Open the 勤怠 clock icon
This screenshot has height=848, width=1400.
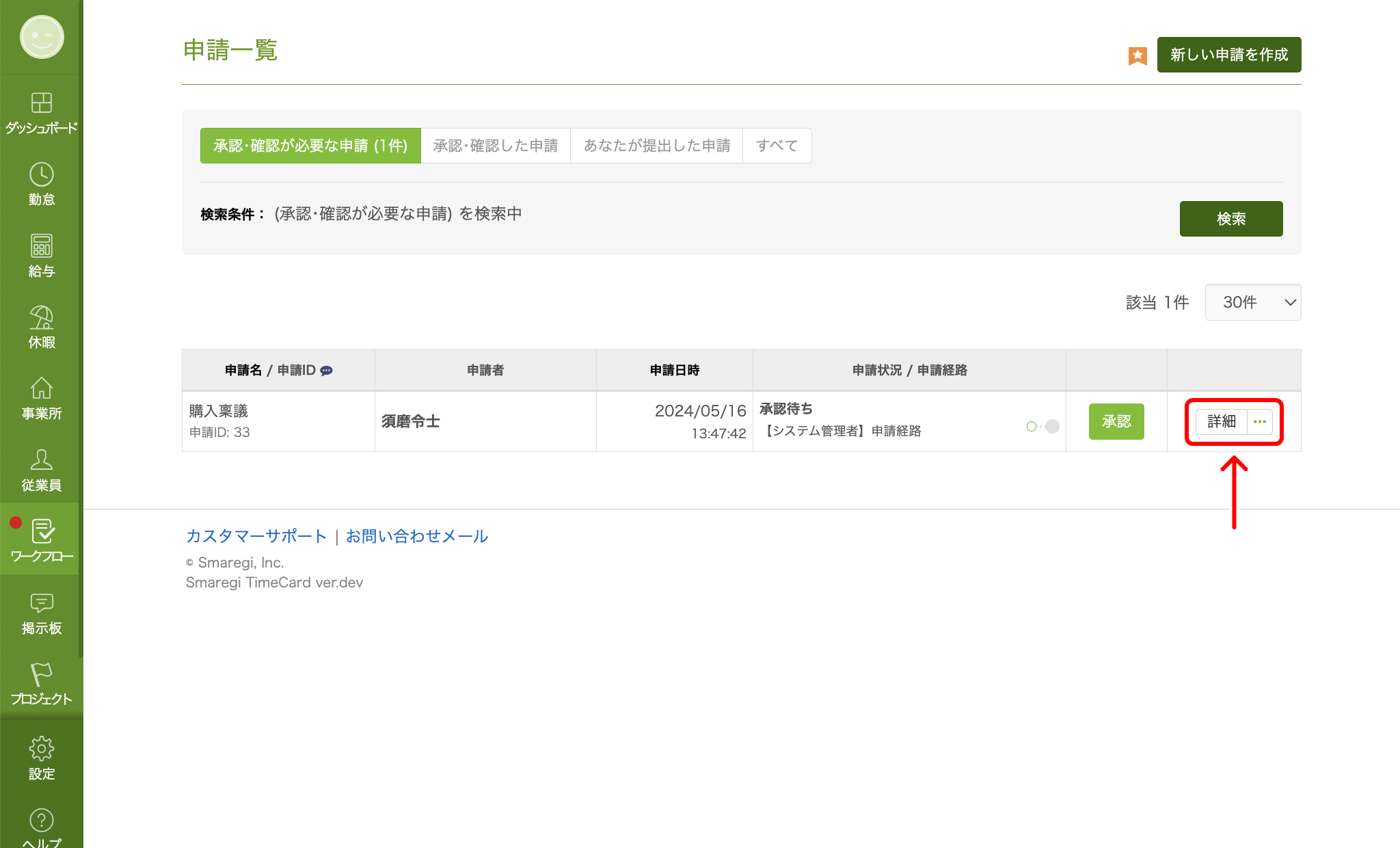[x=42, y=174]
